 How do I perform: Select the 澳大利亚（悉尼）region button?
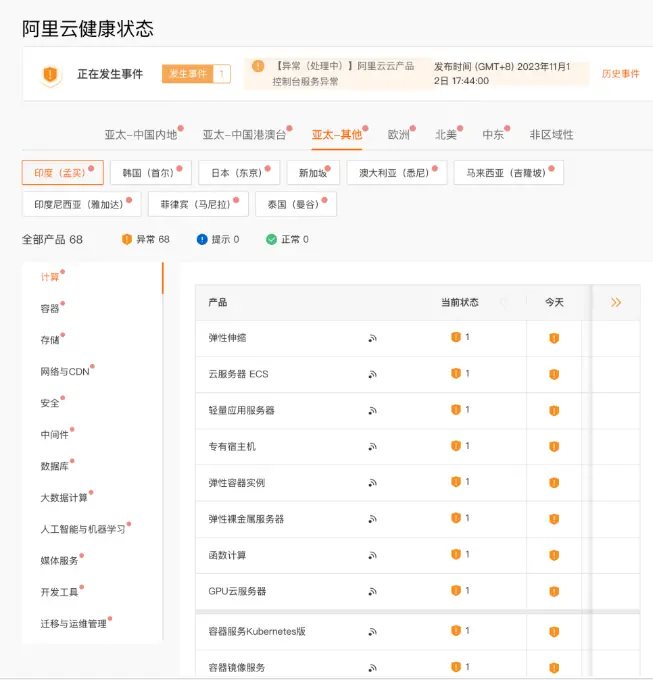[x=397, y=173]
